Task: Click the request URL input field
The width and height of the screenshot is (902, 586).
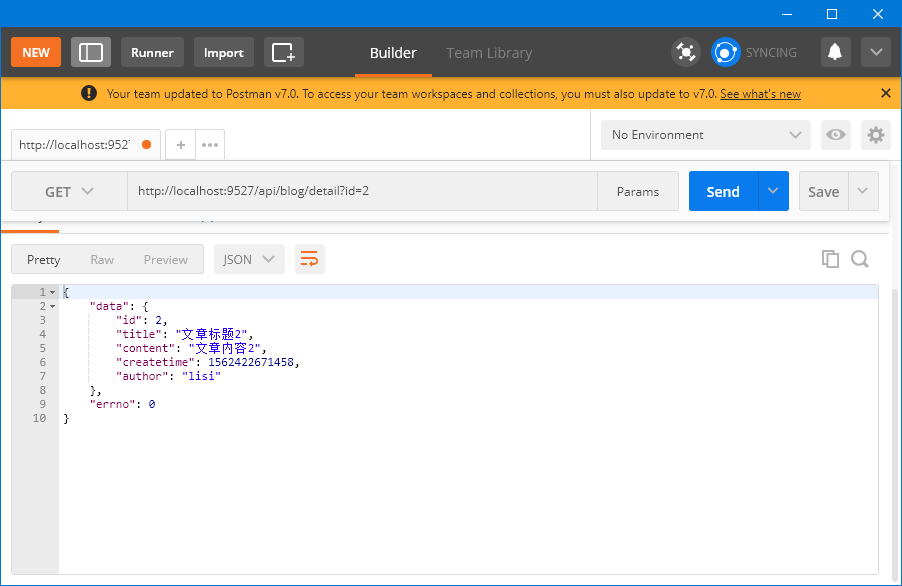Action: click(x=362, y=191)
